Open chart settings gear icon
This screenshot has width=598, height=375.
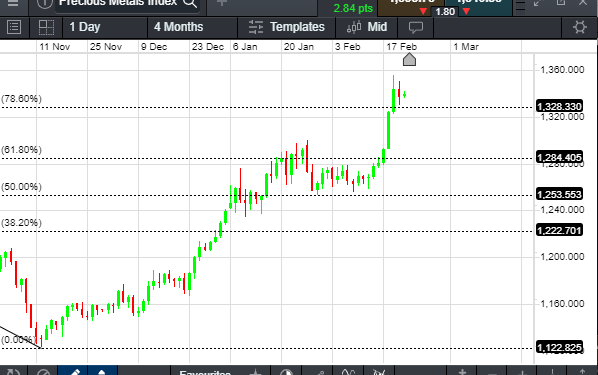(579, 27)
